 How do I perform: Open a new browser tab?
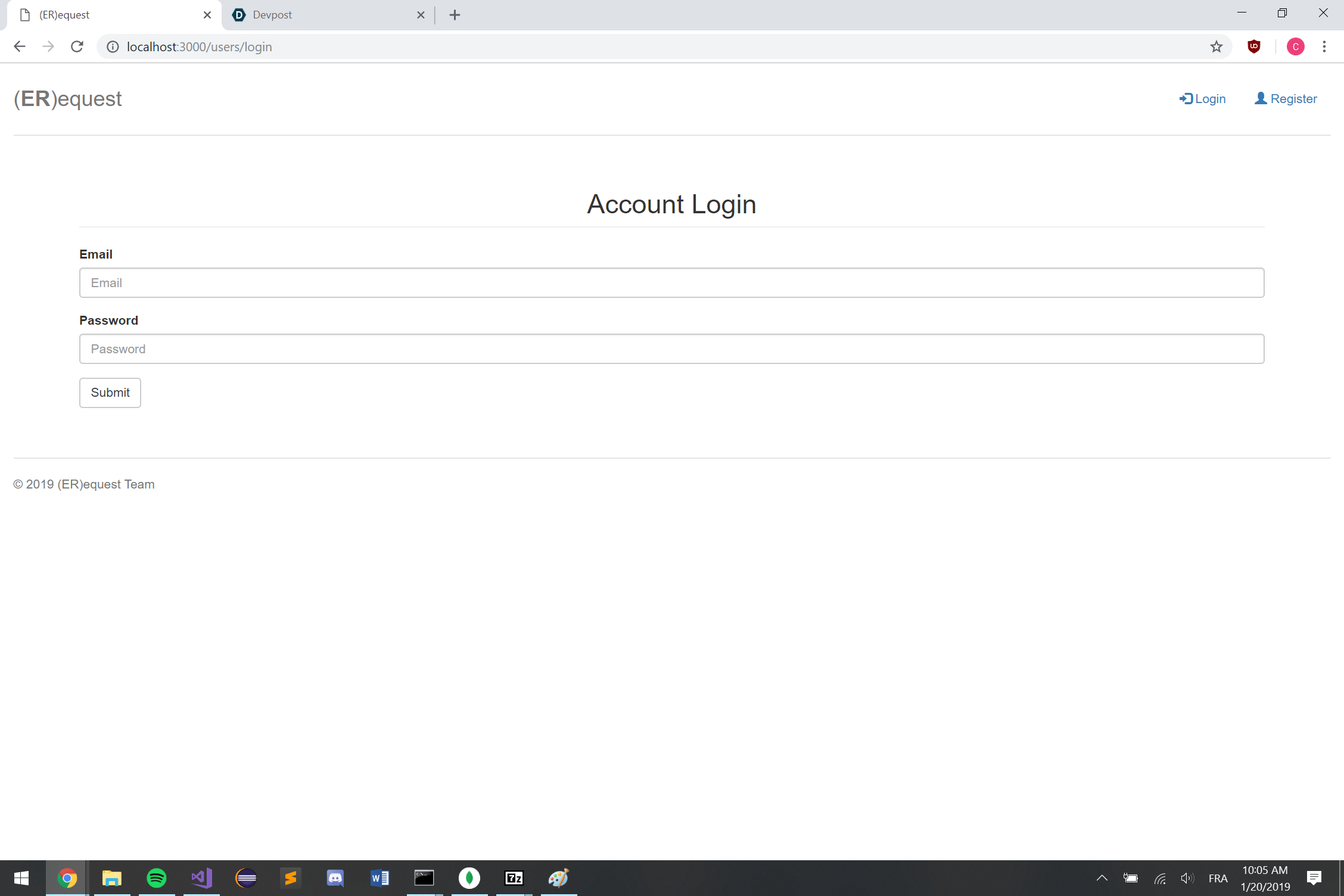455,15
